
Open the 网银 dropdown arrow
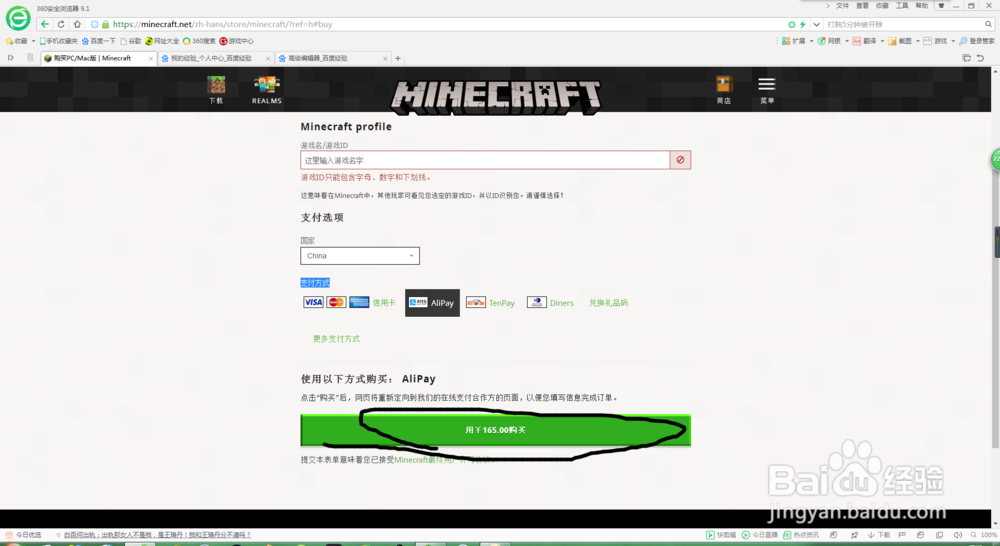click(847, 41)
